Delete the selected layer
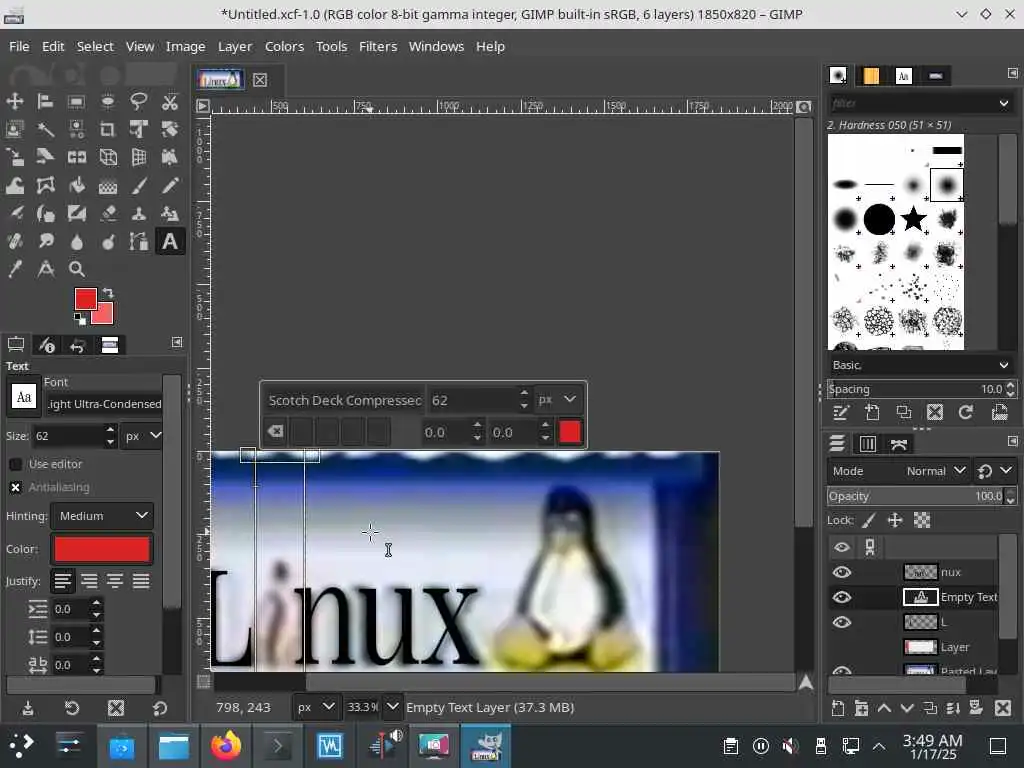1024x768 pixels. [1003, 708]
